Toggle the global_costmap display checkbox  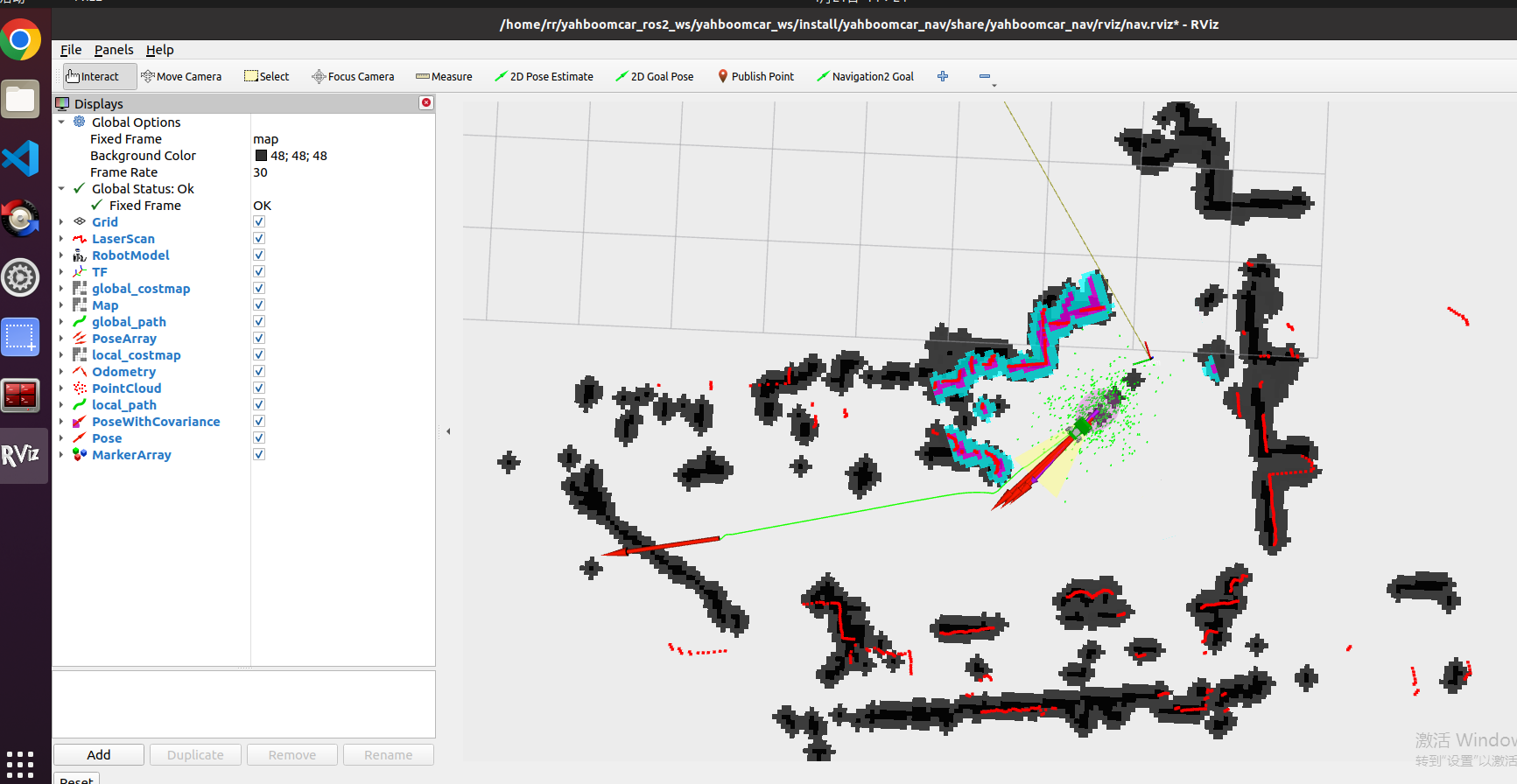click(259, 289)
